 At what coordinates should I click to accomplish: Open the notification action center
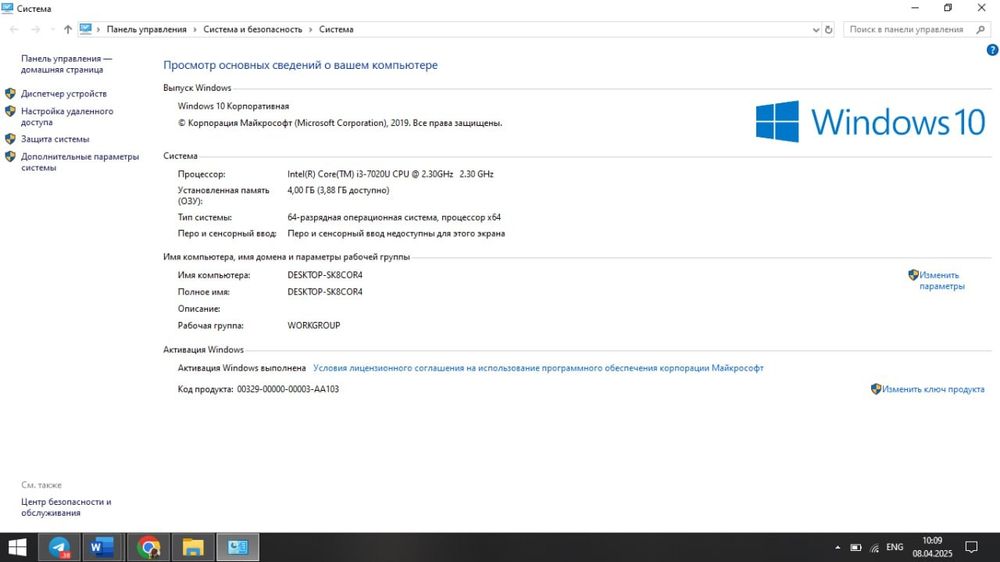coord(971,547)
